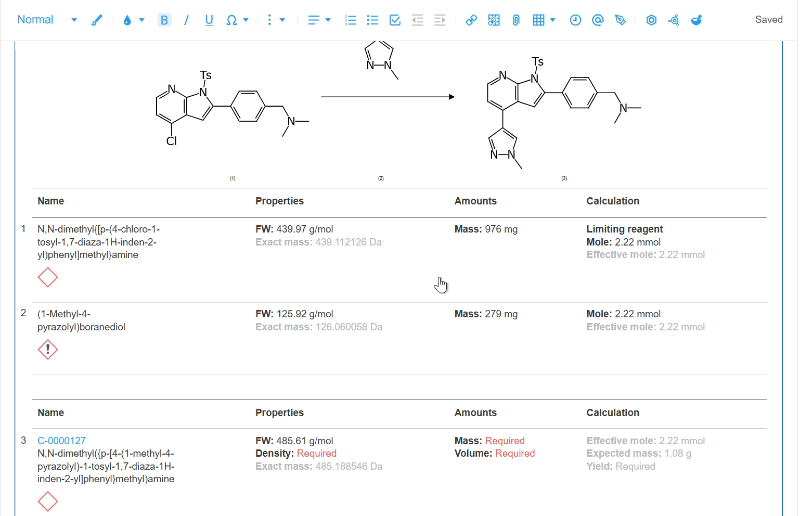This screenshot has height=516, width=800.
Task: Insert a checklist item
Action: point(395,20)
